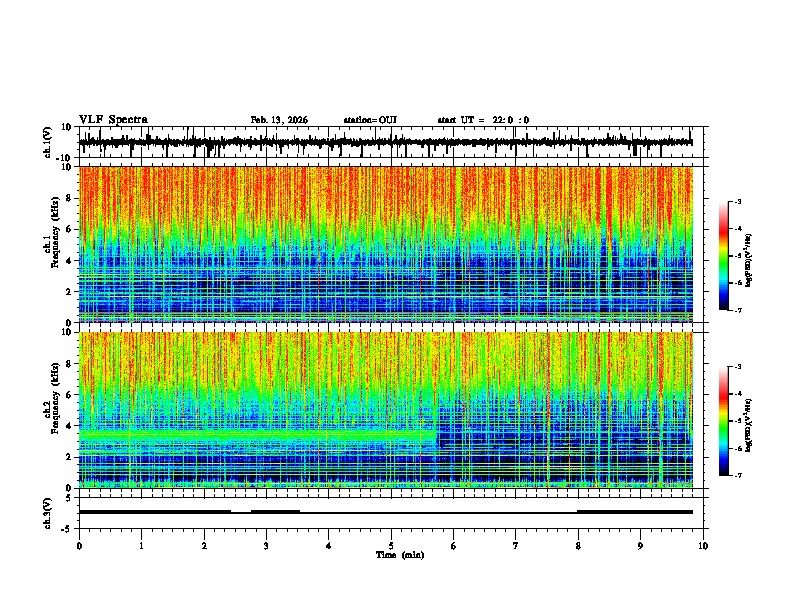This screenshot has height=612, width=792.
Task: Click time axis tick label "2"
Action: [204, 546]
